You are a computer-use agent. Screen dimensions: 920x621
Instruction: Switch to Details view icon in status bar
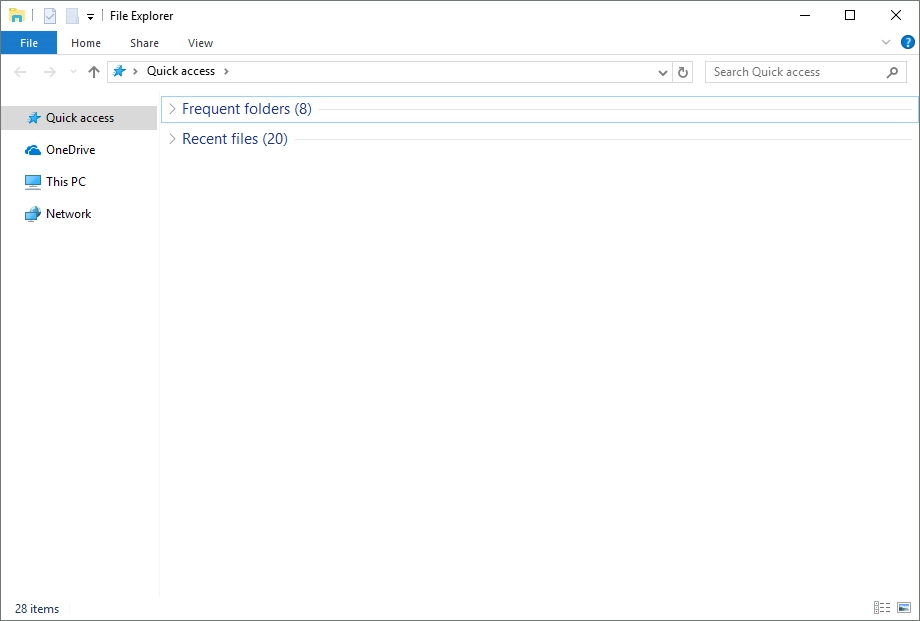pos(882,608)
